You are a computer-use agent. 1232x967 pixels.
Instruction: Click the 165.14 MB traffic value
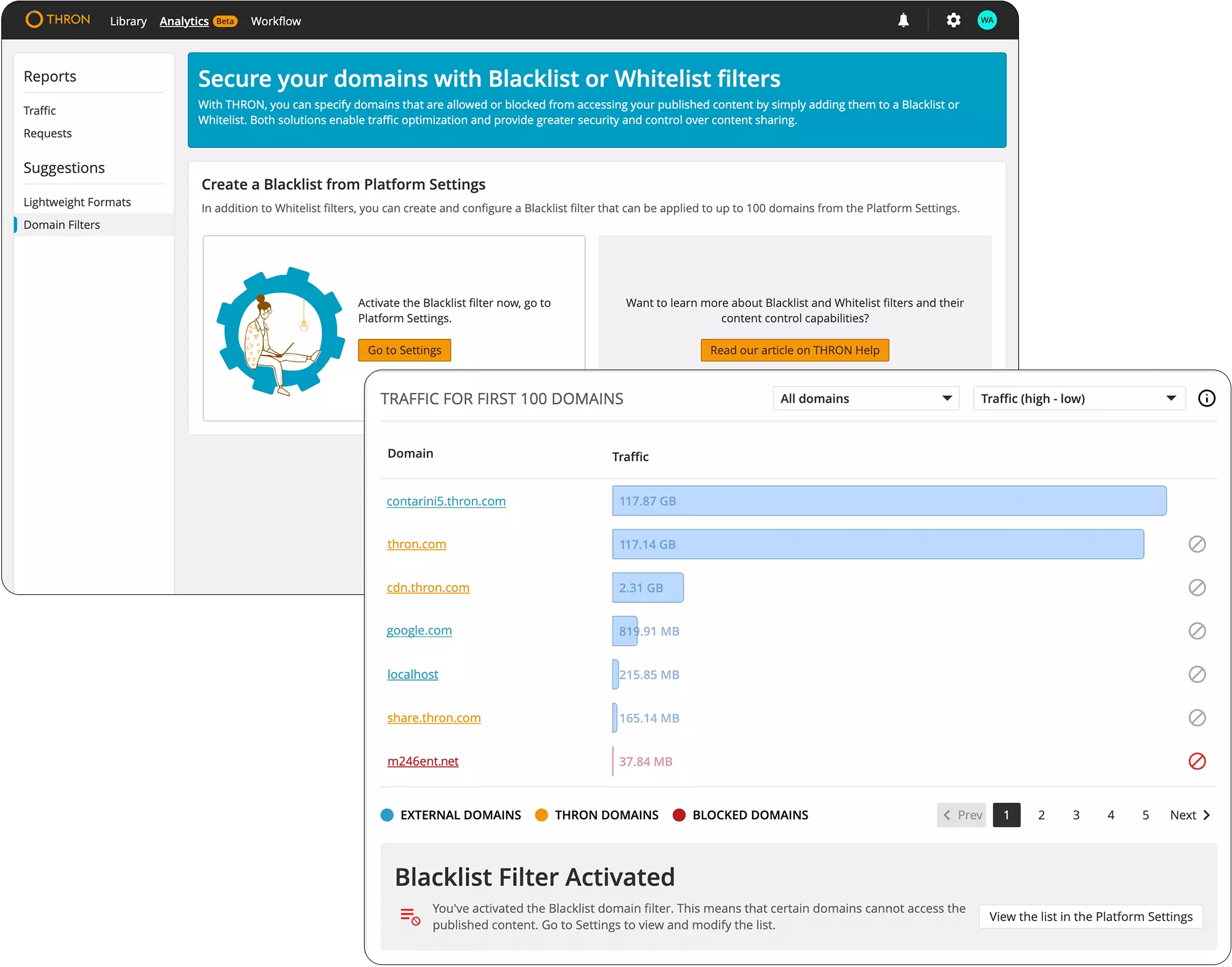click(649, 718)
